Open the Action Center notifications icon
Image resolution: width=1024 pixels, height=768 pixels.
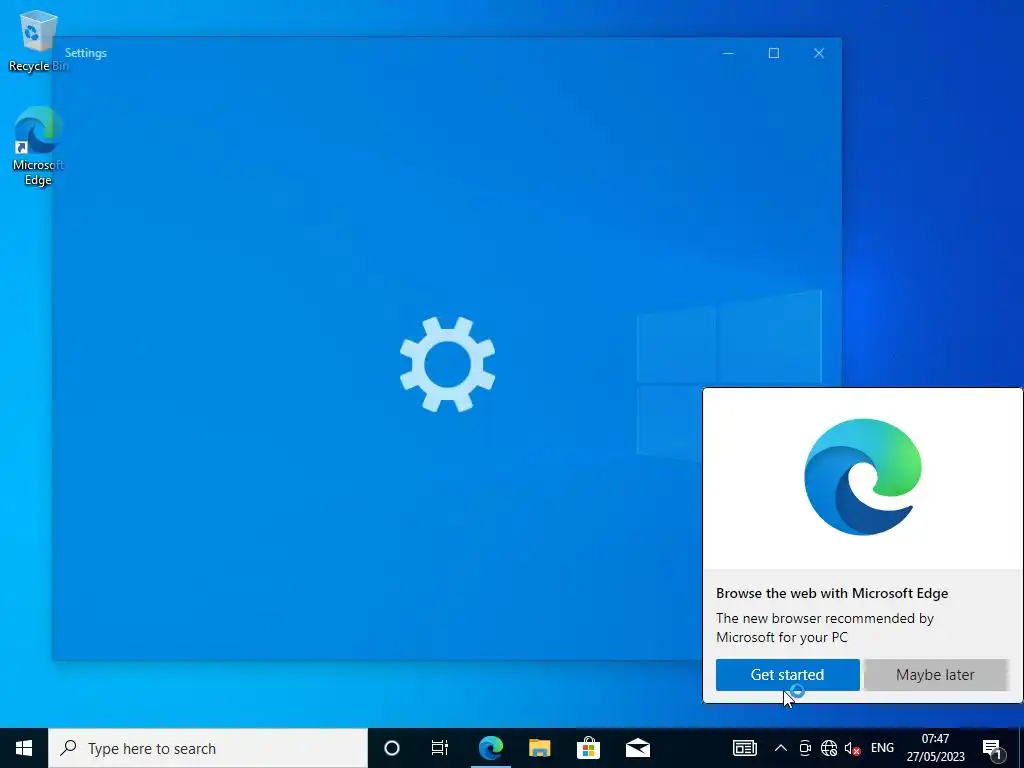pyautogui.click(x=992, y=749)
